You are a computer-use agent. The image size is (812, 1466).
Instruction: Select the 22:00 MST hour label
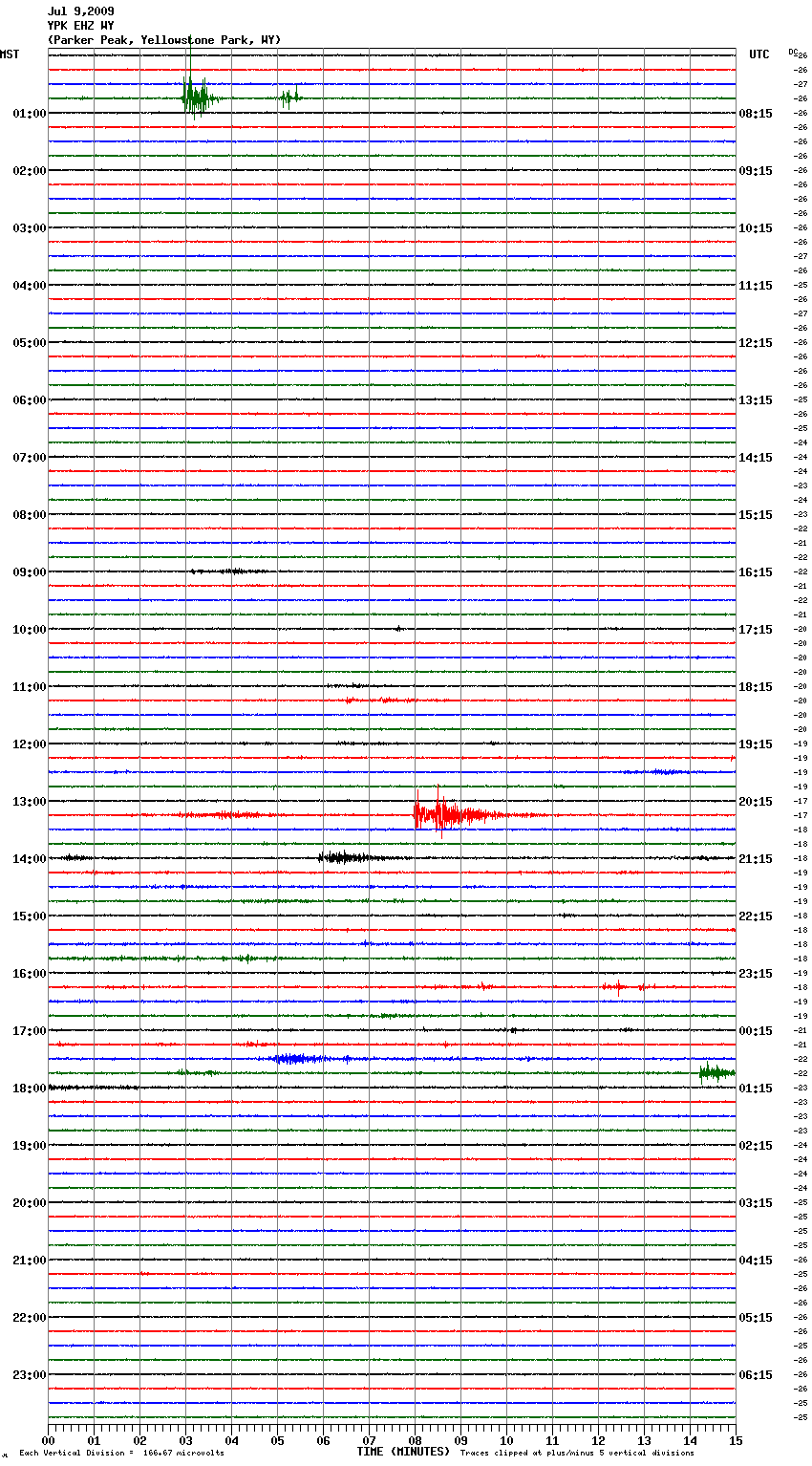(29, 1318)
